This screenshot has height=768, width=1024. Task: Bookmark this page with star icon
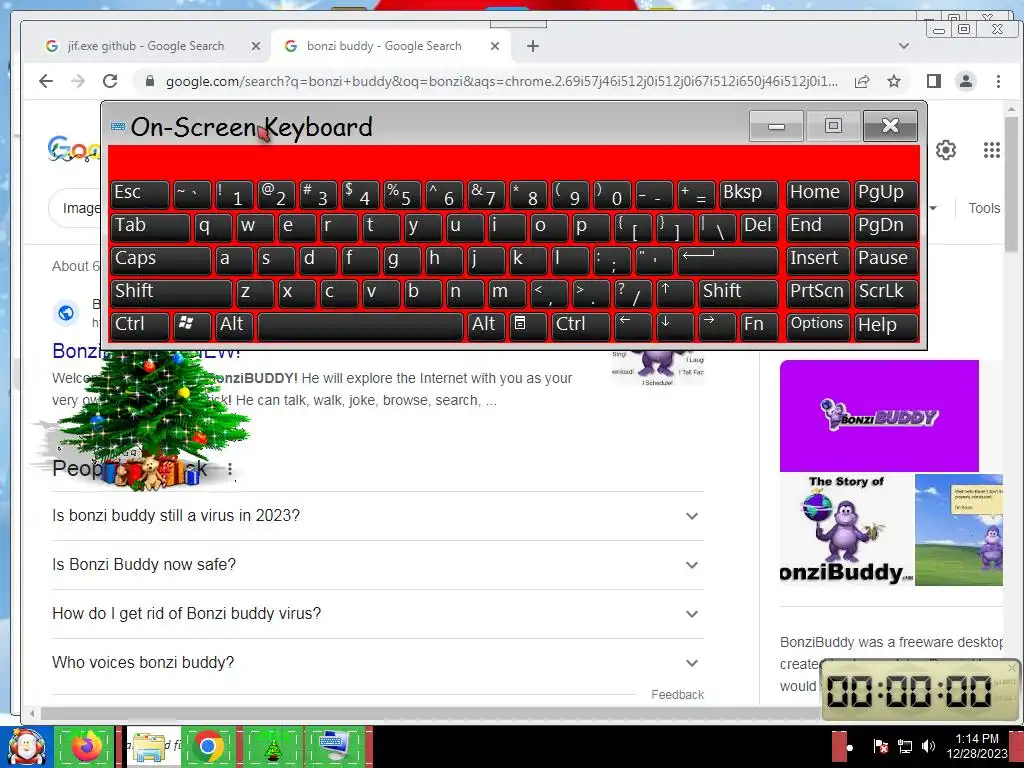pyautogui.click(x=894, y=81)
